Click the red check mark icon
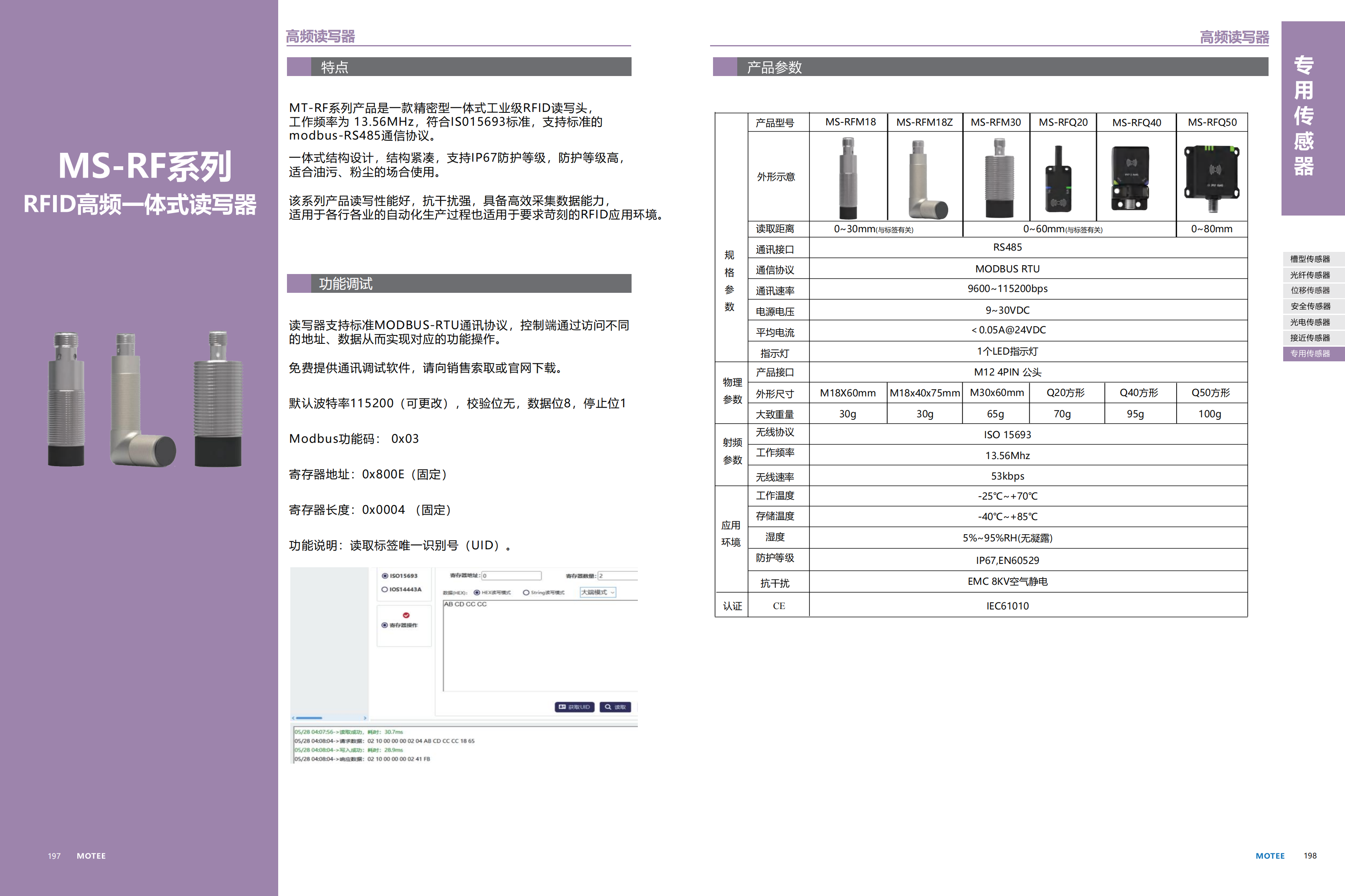The image size is (1345, 896). coord(406,615)
